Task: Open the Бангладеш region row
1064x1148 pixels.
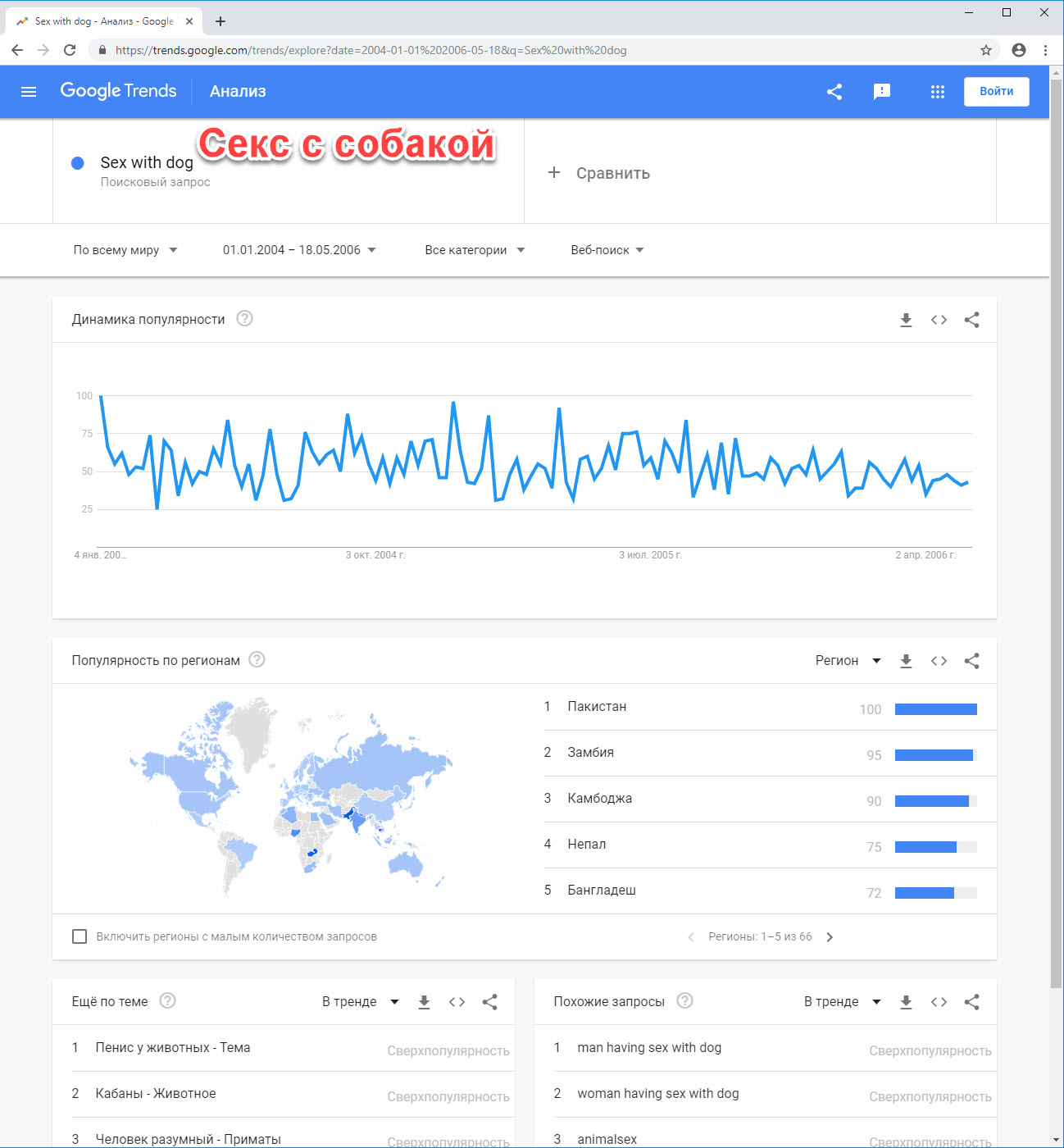Action: tap(771, 891)
